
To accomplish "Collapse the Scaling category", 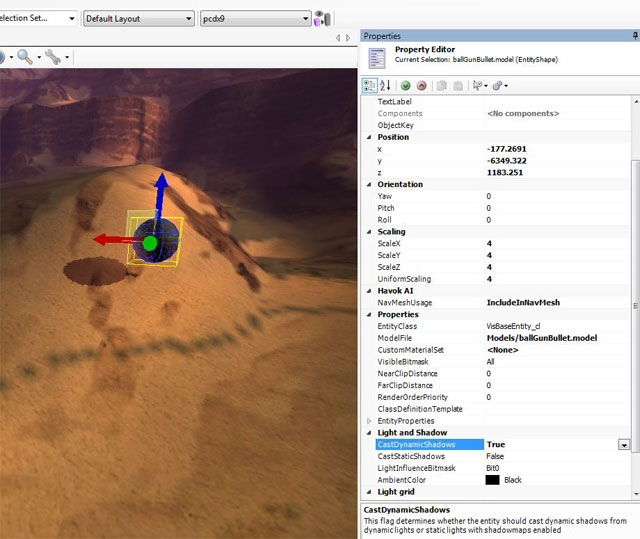I will pyautogui.click(x=369, y=232).
